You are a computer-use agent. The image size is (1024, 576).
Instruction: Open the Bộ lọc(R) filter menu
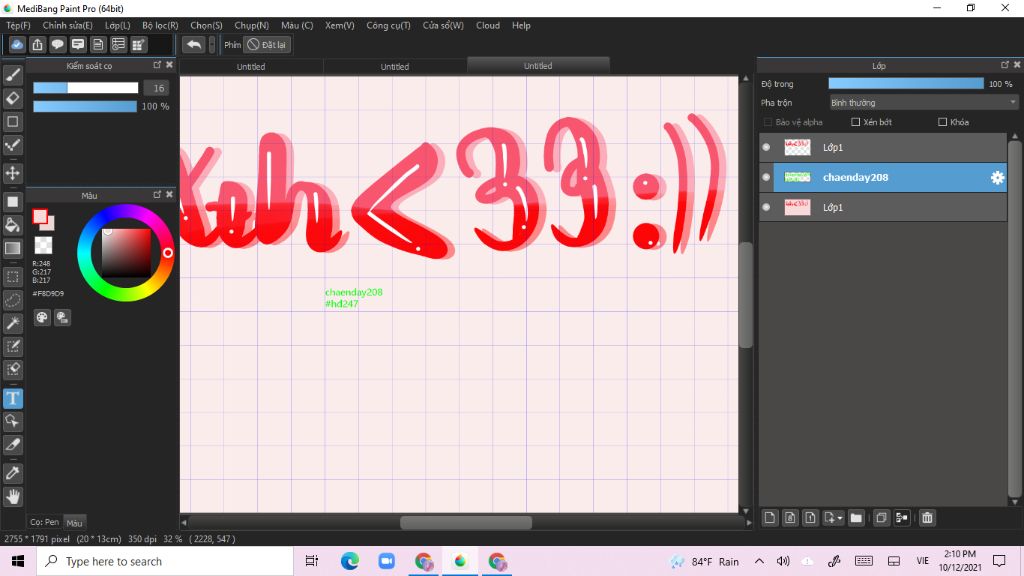click(160, 25)
